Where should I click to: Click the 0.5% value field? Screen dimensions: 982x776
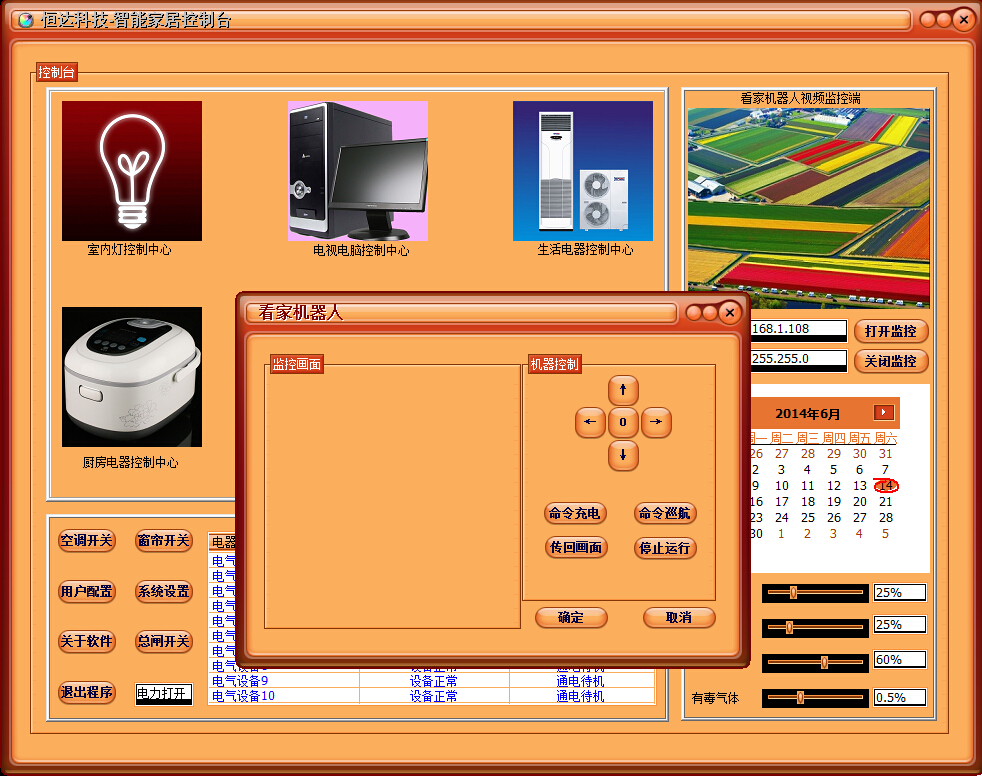(x=899, y=698)
